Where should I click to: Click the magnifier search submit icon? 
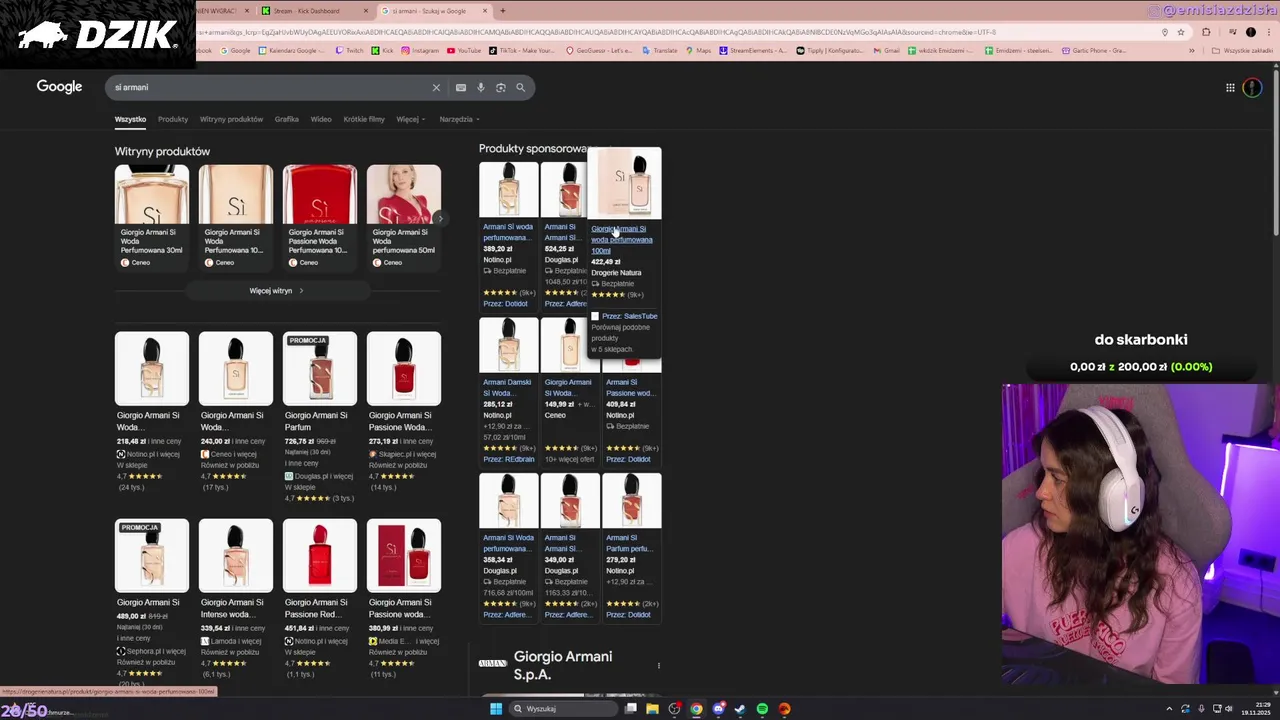click(x=520, y=87)
